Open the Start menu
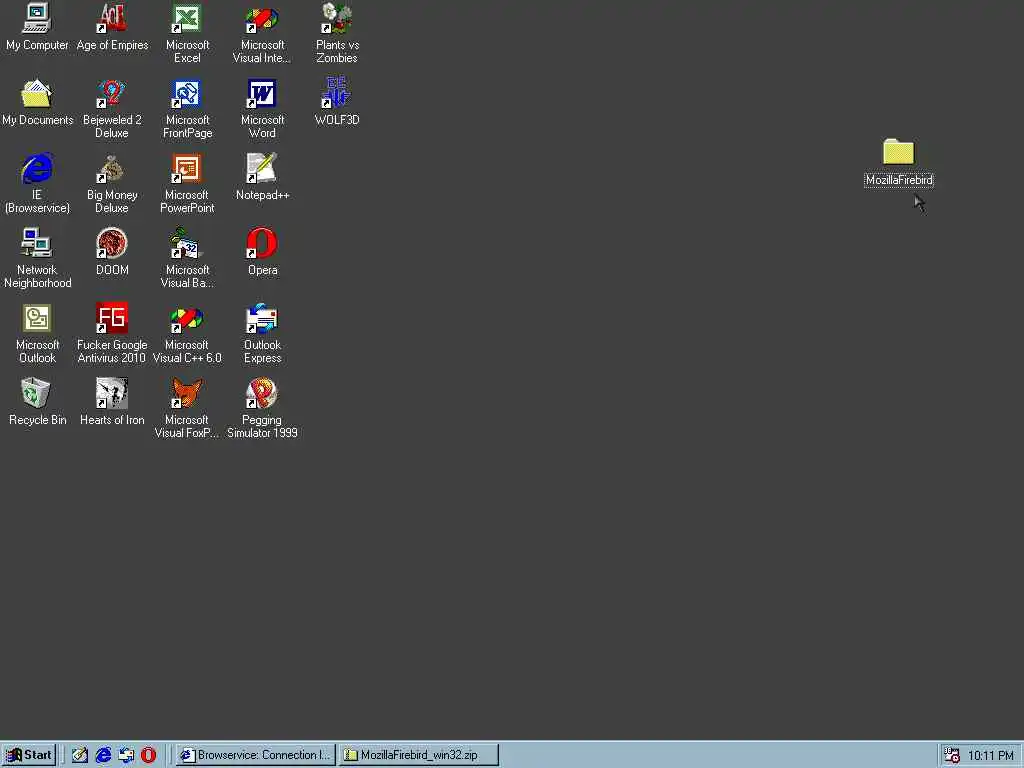 [x=29, y=755]
